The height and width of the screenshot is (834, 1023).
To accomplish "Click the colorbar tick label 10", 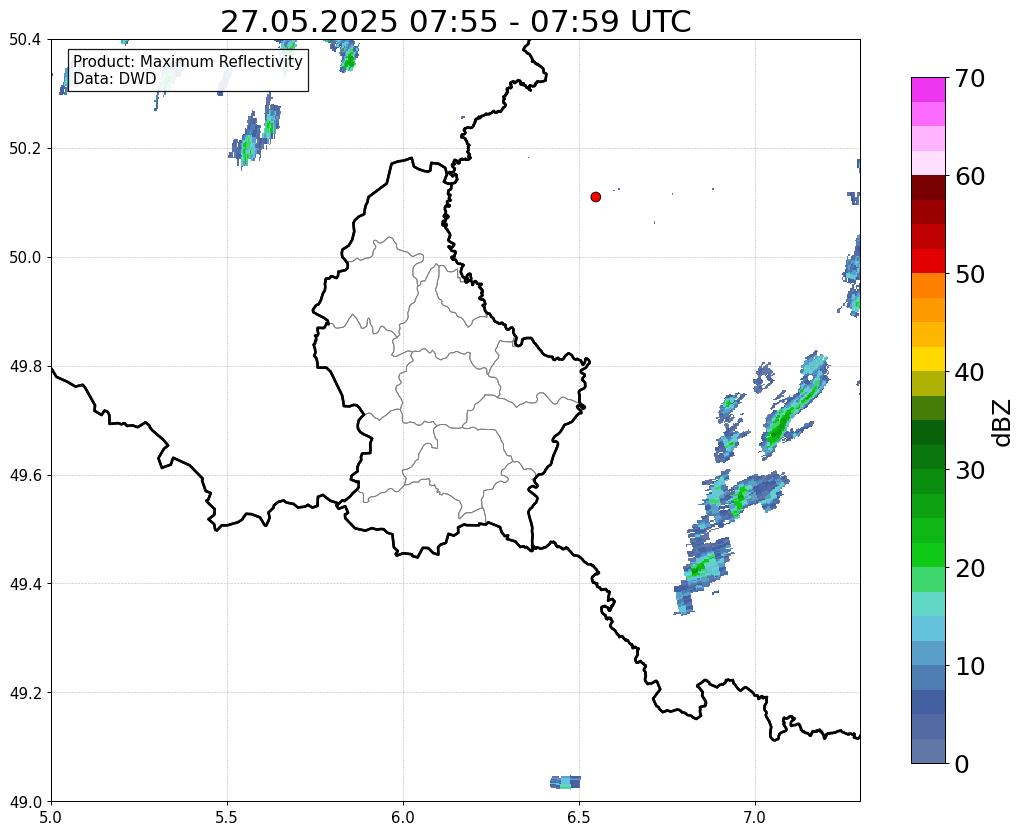I will pyautogui.click(x=970, y=666).
